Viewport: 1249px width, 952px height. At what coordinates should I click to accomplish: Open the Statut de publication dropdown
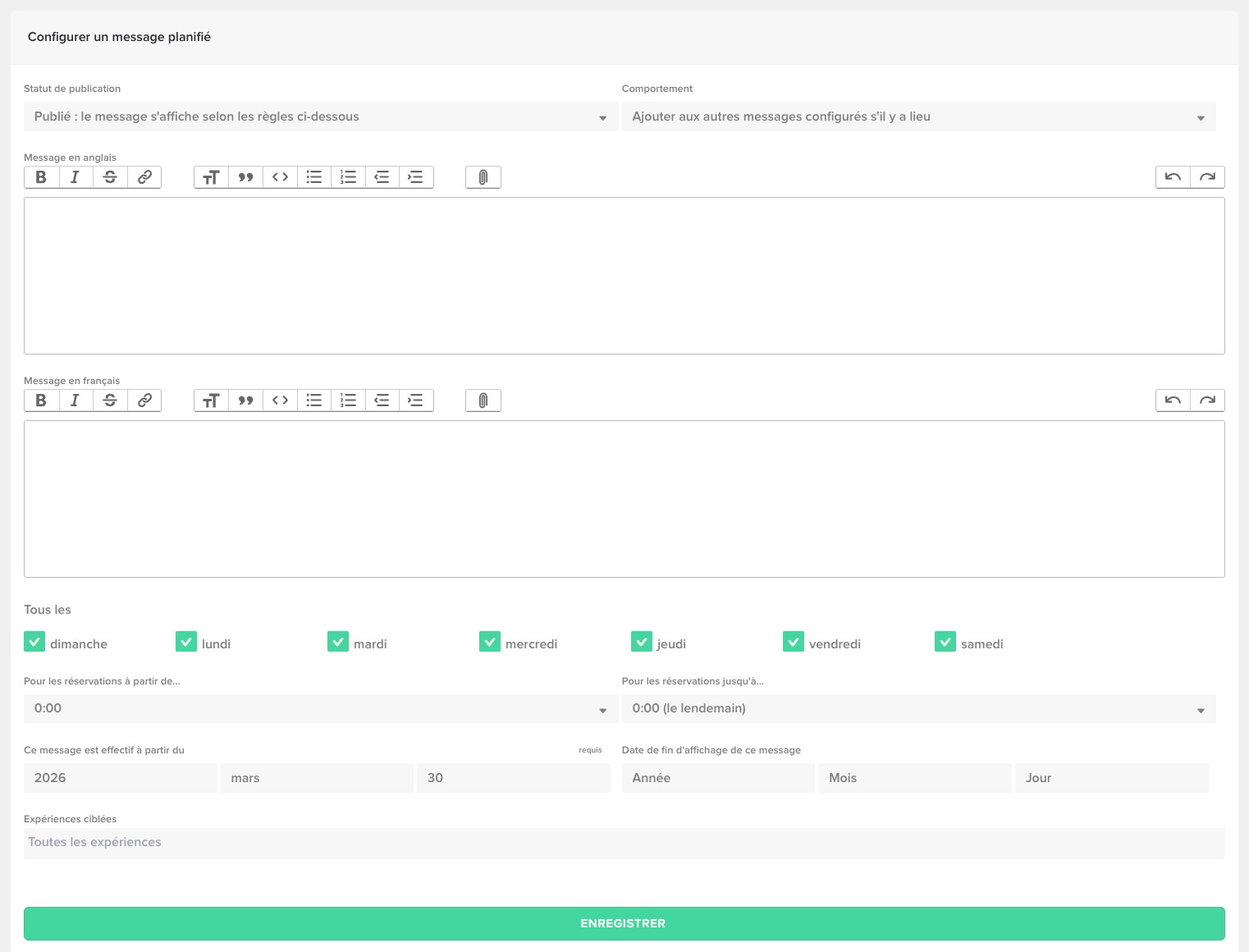pos(320,117)
